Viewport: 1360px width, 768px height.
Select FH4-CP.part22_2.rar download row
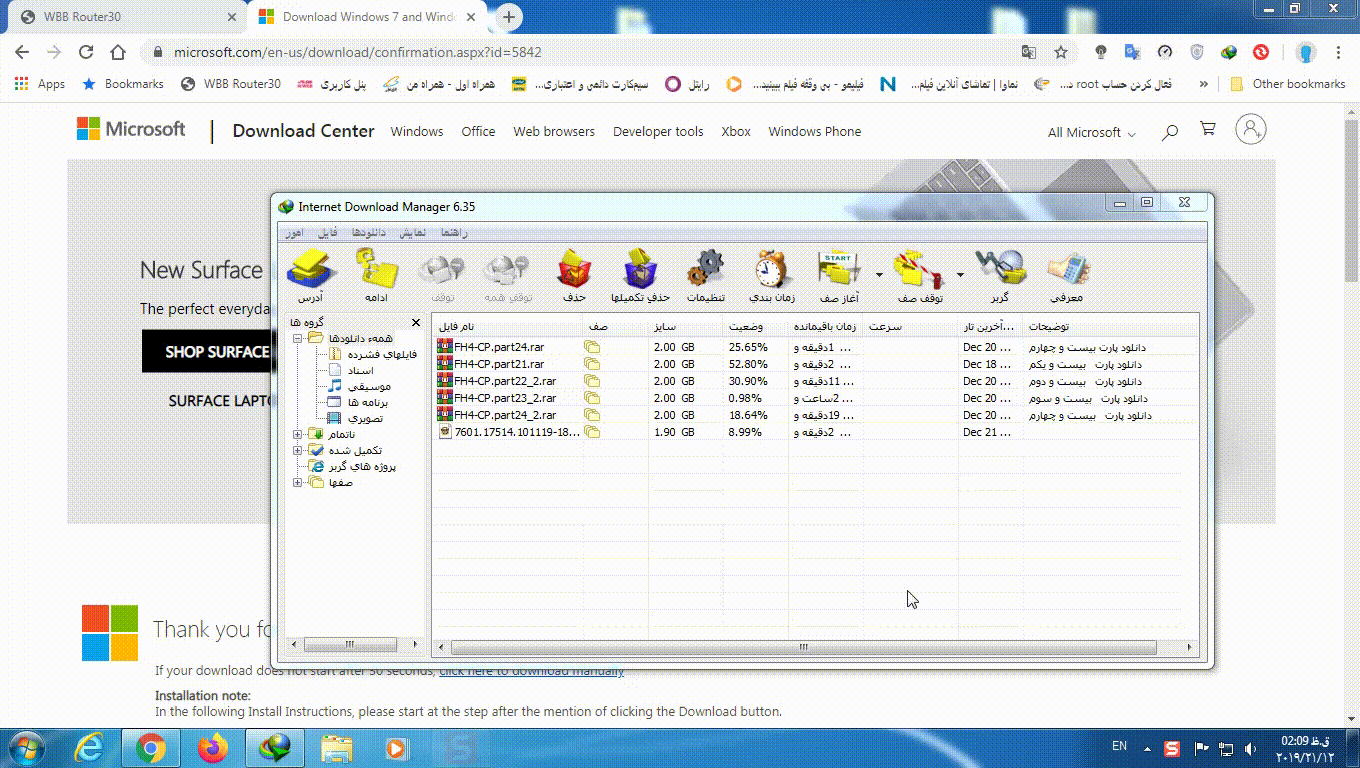(x=815, y=381)
